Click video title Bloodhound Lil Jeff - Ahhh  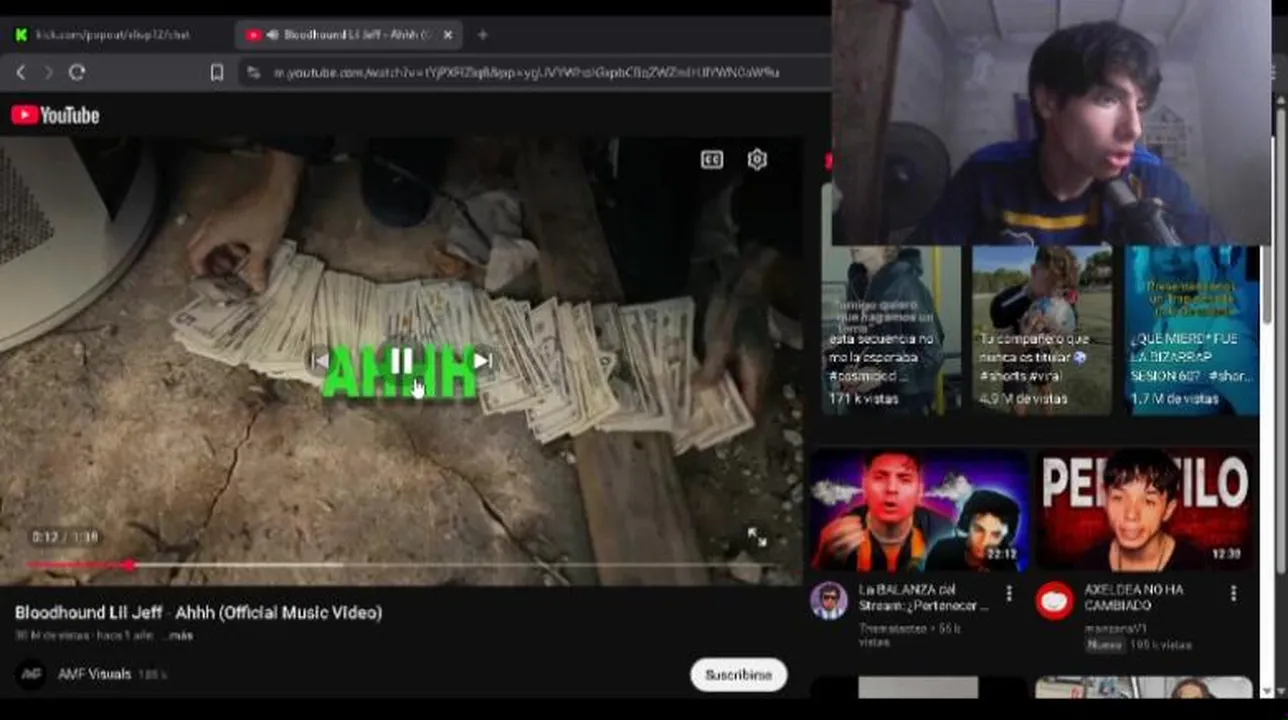click(198, 612)
